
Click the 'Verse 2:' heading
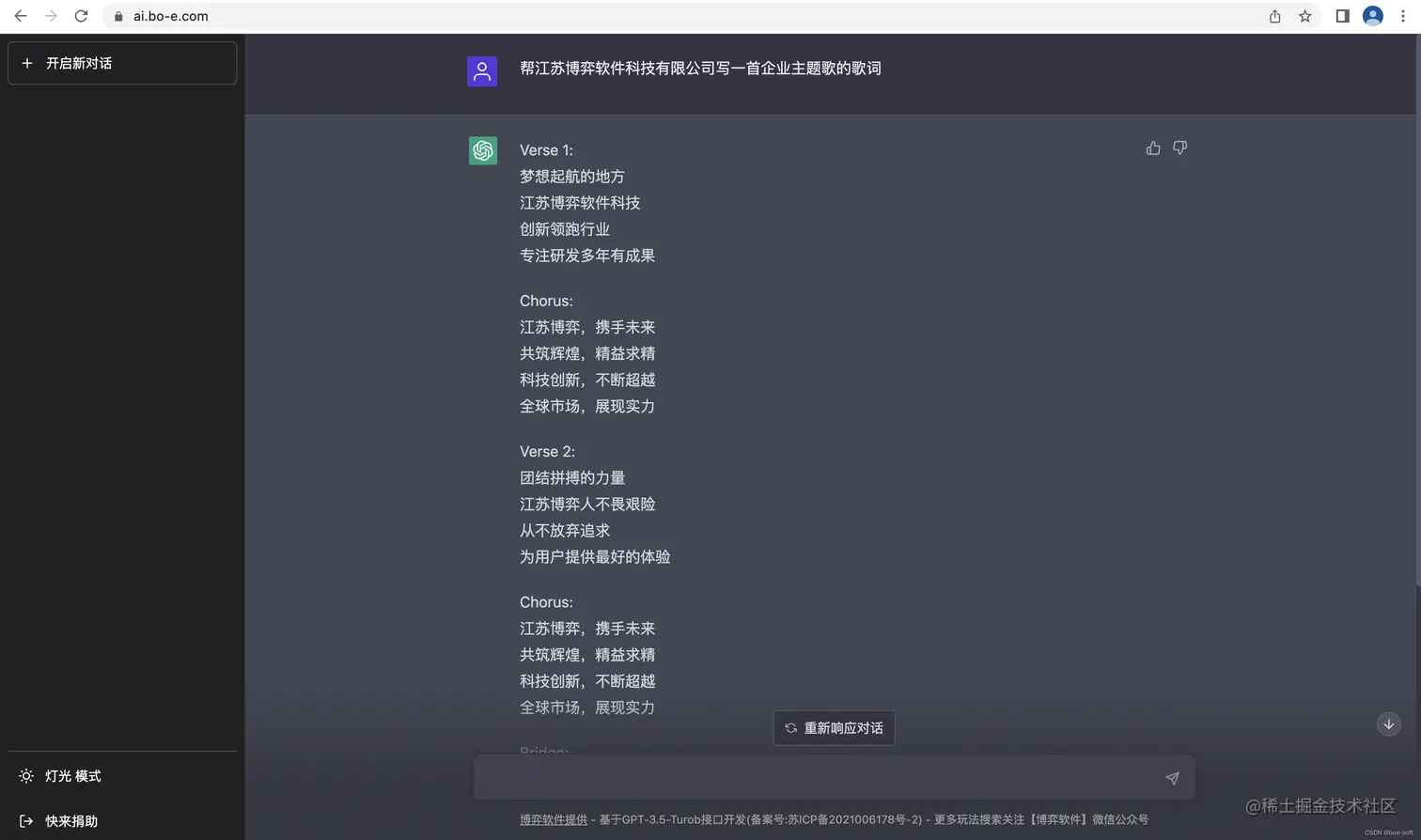pyautogui.click(x=547, y=452)
